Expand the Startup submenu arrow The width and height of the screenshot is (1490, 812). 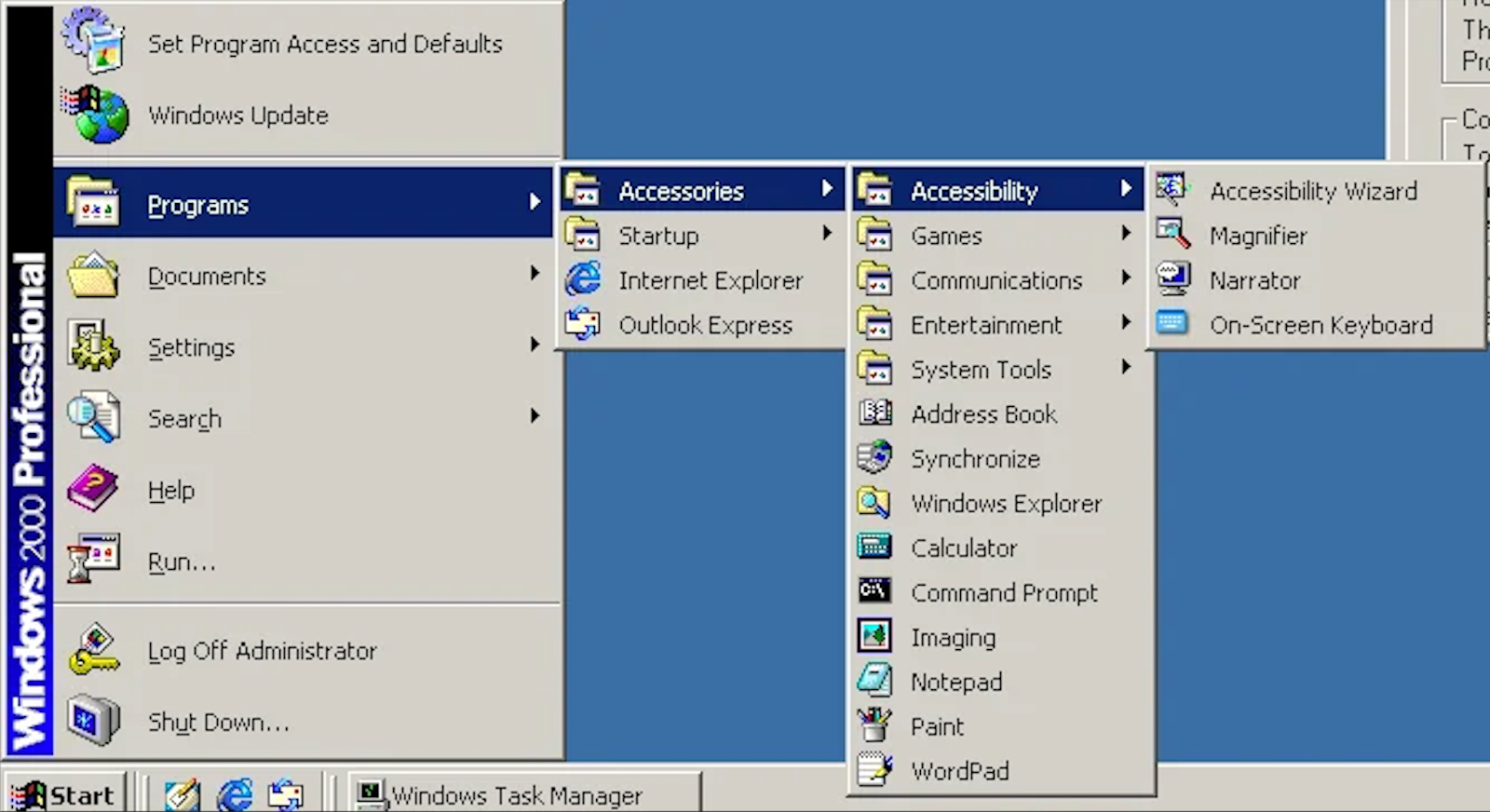tap(827, 233)
